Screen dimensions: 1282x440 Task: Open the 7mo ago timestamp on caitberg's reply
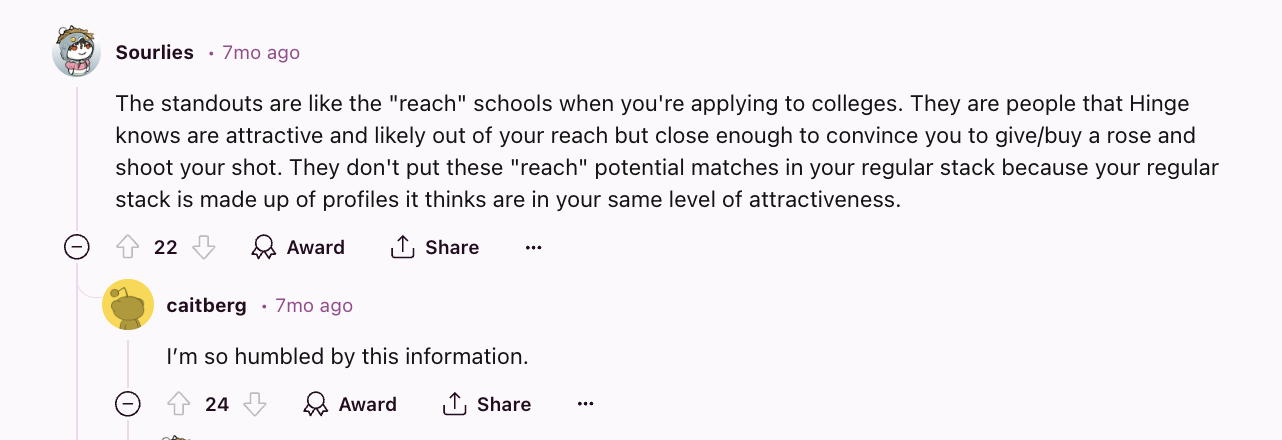[314, 305]
